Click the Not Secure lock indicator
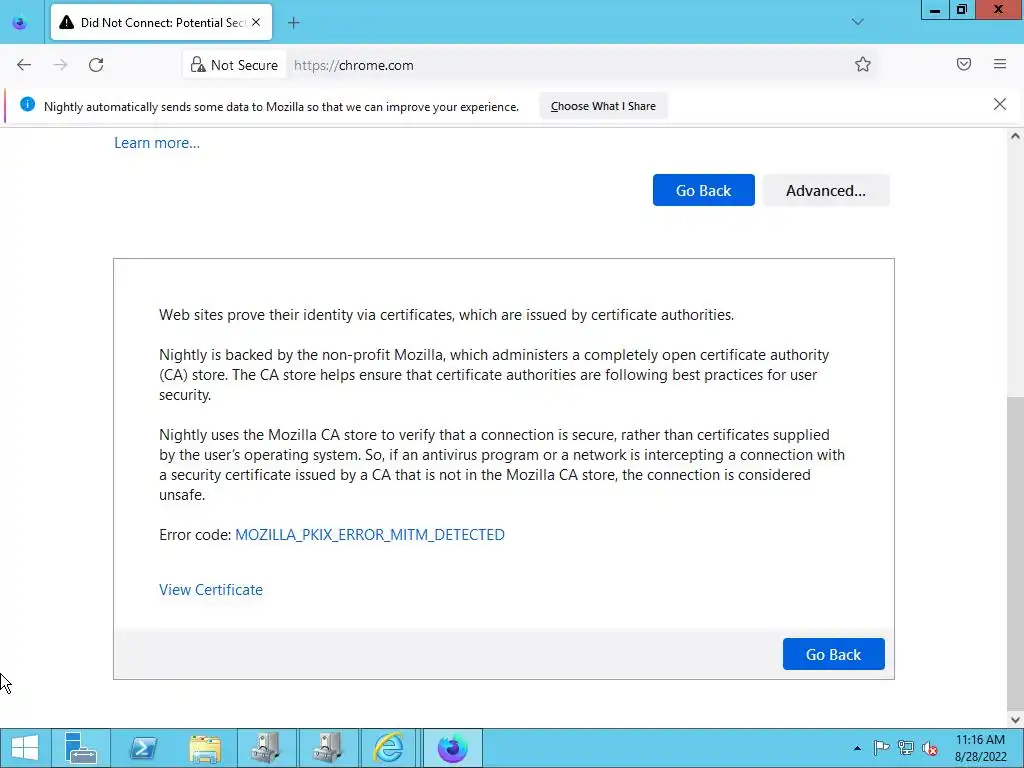 click(x=234, y=65)
